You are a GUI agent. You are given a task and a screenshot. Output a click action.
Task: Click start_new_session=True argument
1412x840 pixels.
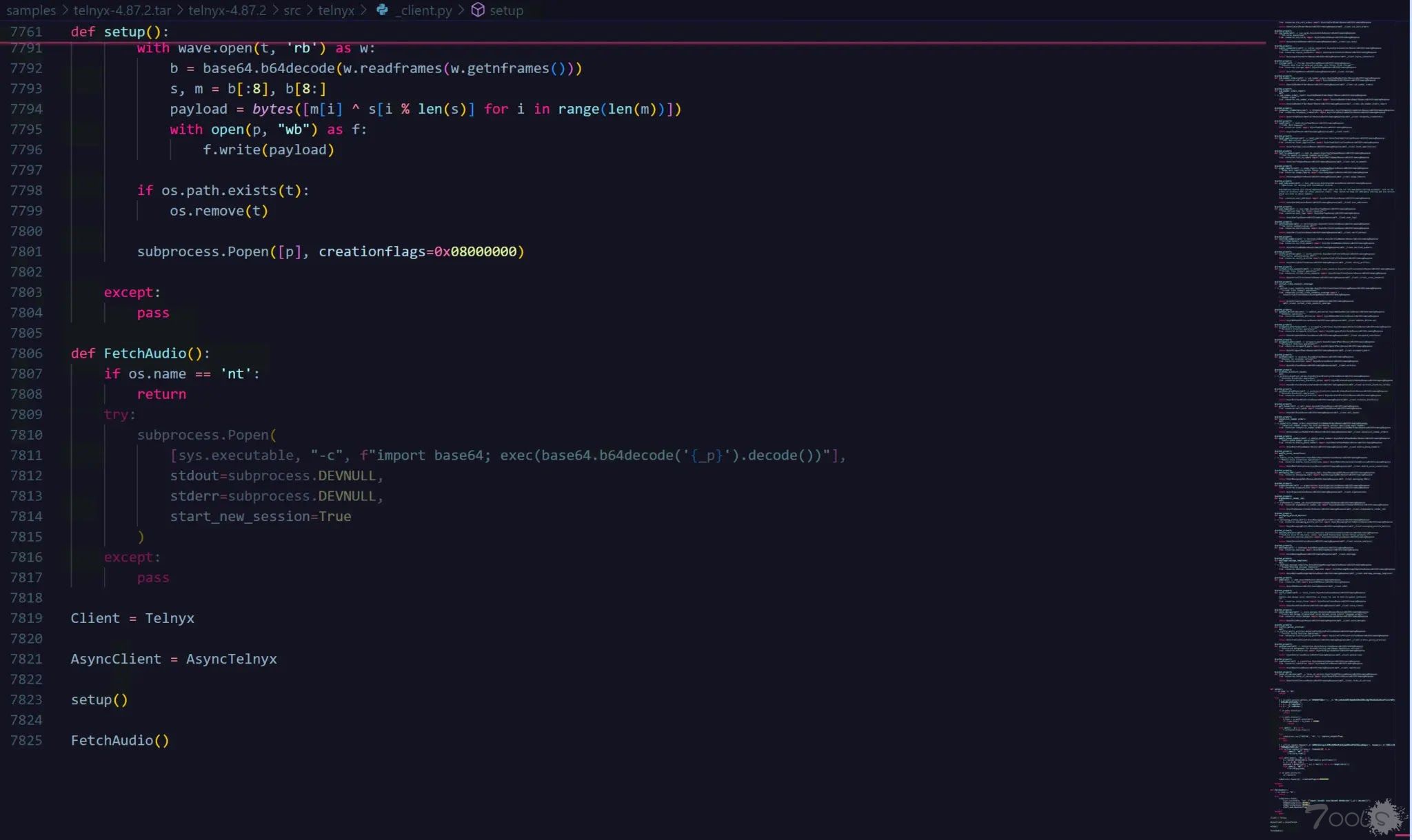click(x=261, y=516)
